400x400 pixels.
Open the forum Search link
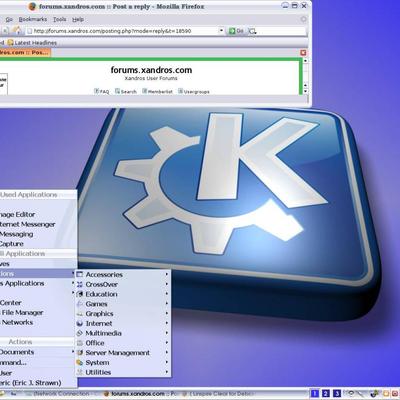[x=126, y=91]
